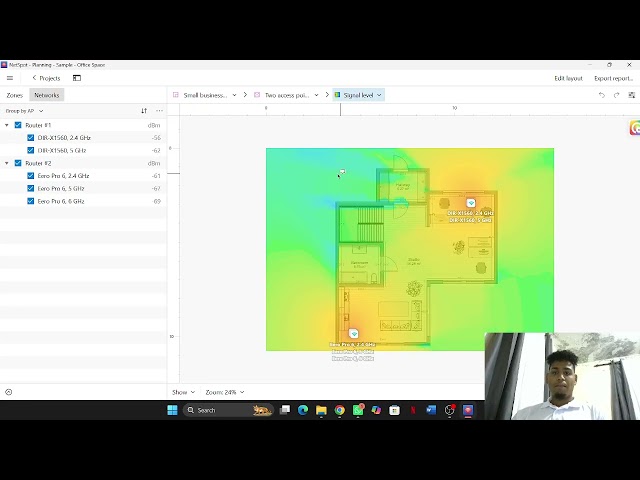Open the Windows Start menu
The image size is (640, 480).
point(172,410)
